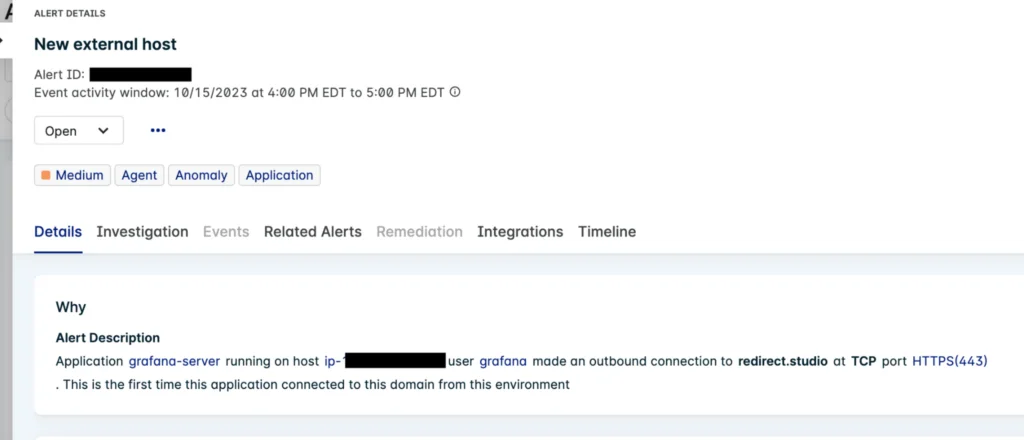This screenshot has height=440, width=1024.
Task: Click the redacted ip- host link
Action: pyautogui.click(x=384, y=360)
